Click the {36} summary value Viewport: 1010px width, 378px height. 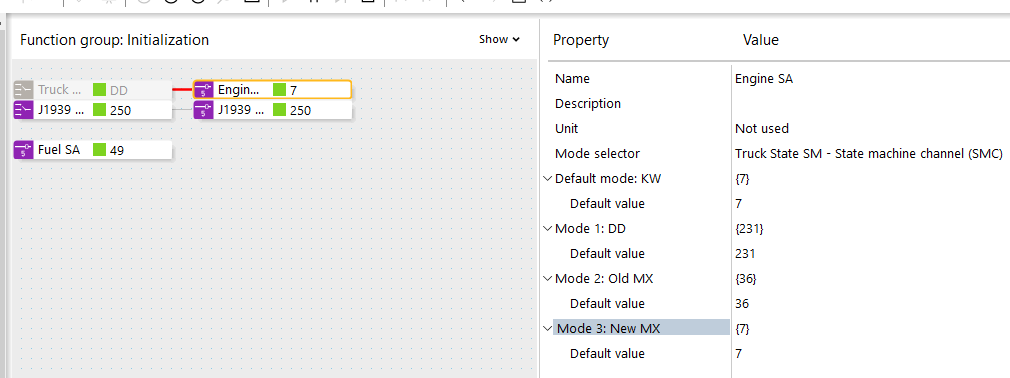(x=746, y=278)
